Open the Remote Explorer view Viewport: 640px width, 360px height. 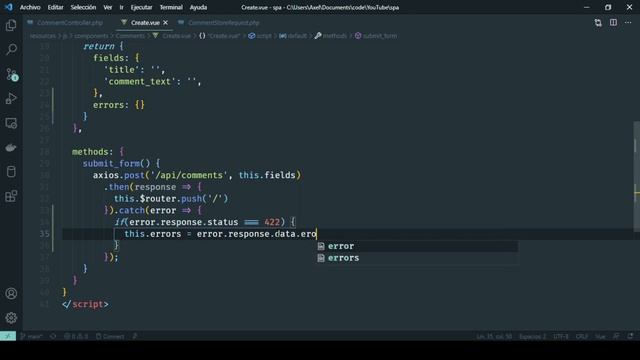pos(11,123)
